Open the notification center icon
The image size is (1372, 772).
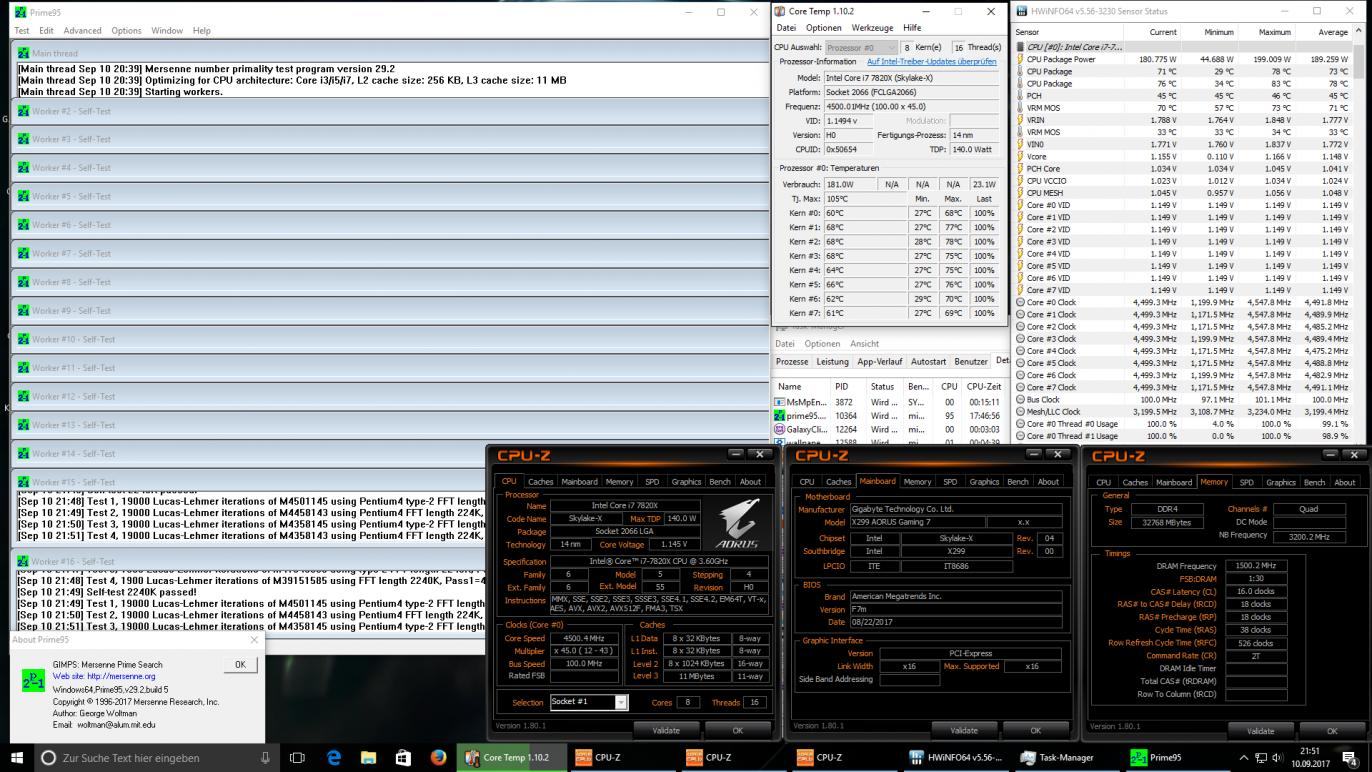(1350, 757)
